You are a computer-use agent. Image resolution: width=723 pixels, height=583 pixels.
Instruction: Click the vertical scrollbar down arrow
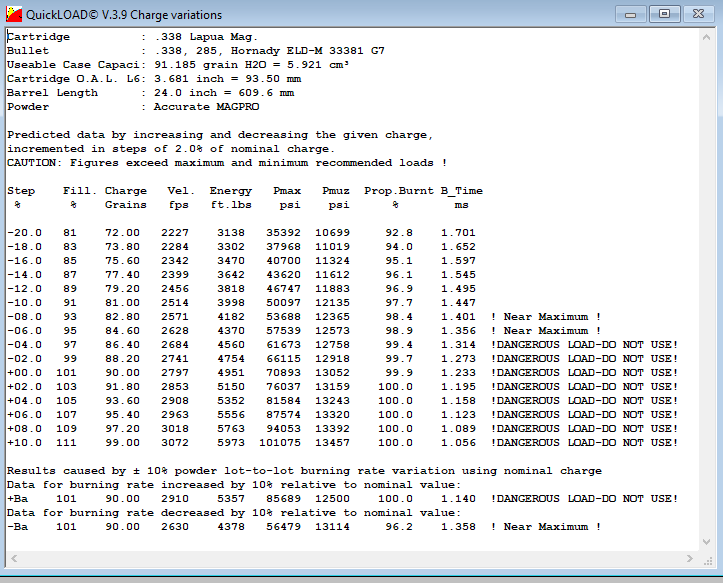706,542
